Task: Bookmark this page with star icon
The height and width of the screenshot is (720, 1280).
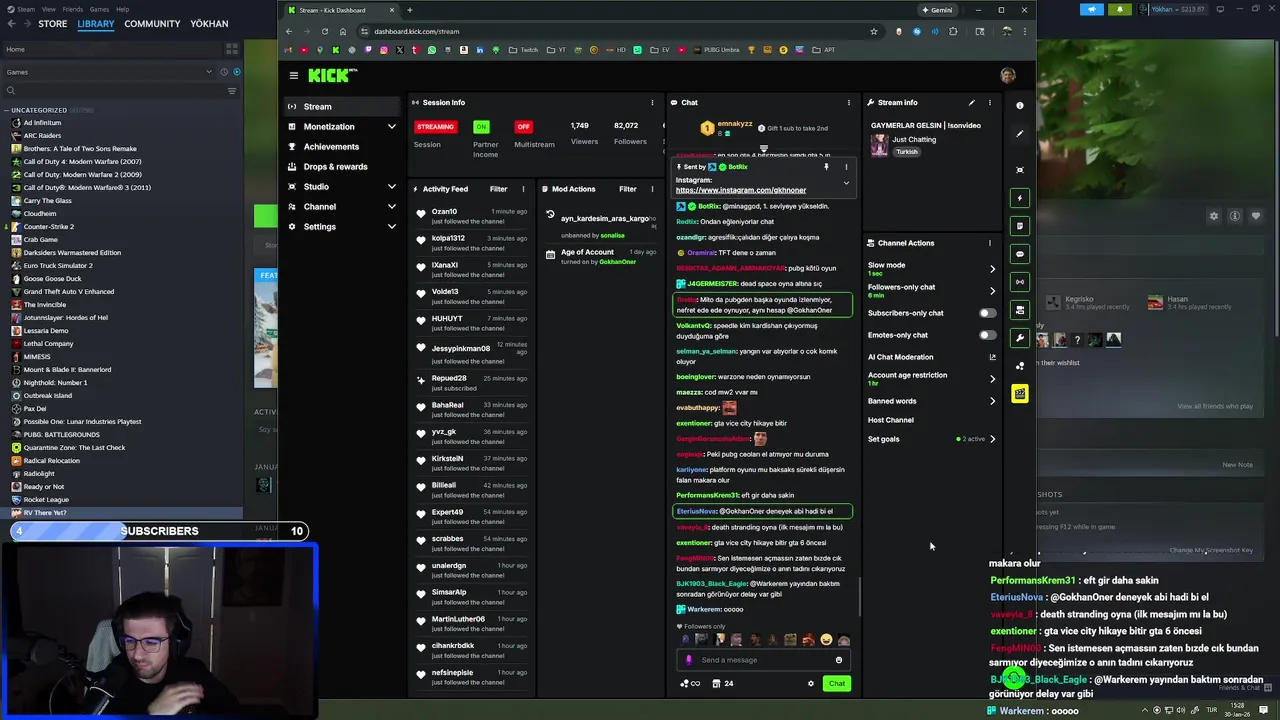Action: pos(873,31)
